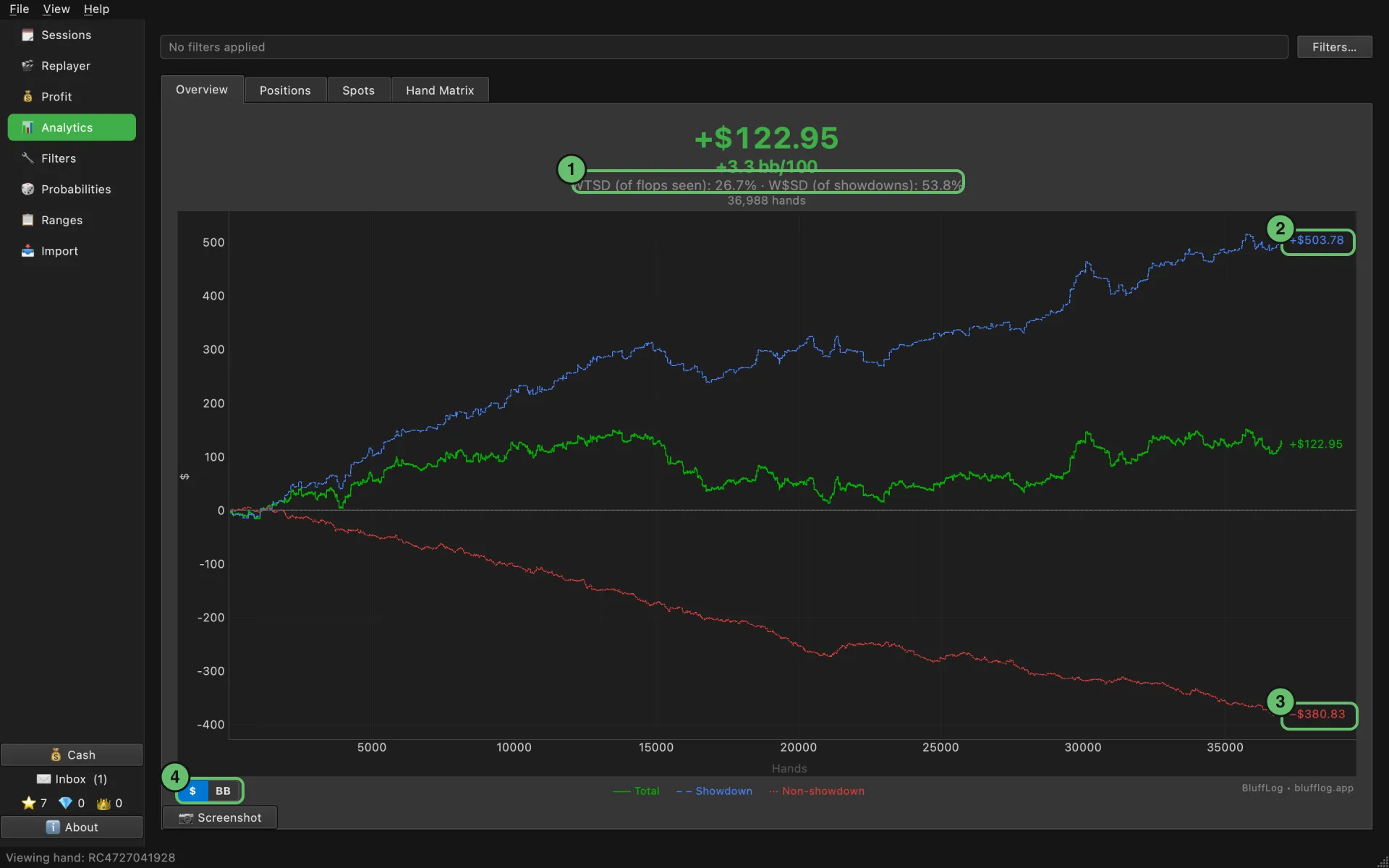1389x868 pixels.
Task: Click the Import inbox tray icon
Action: pyautogui.click(x=27, y=251)
